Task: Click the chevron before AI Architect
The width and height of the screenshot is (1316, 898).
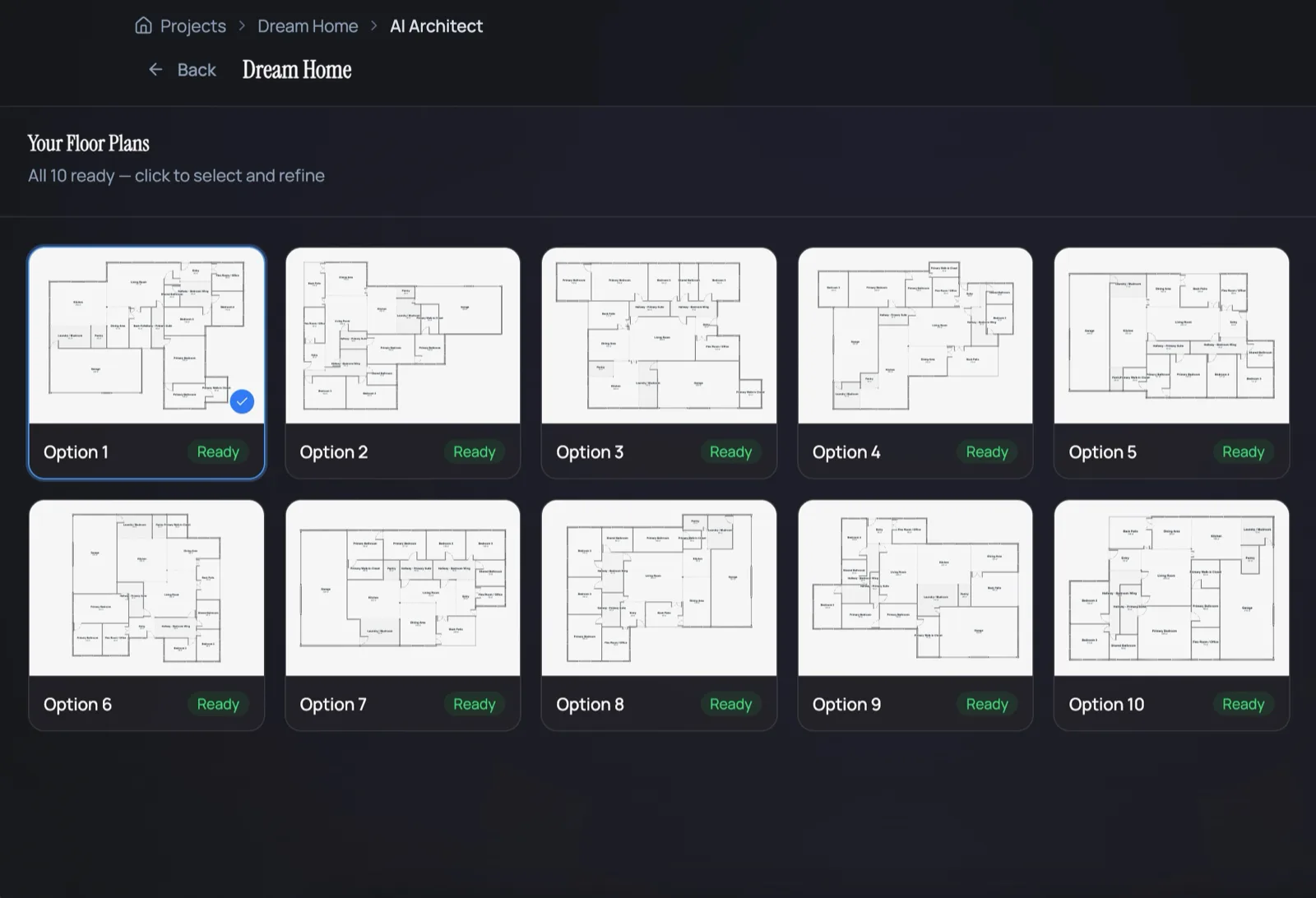Action: click(373, 25)
